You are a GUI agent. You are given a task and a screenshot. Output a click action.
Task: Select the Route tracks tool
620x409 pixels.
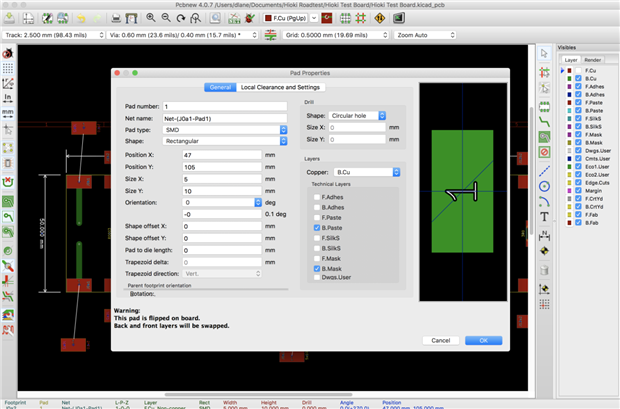pyautogui.click(x=545, y=120)
